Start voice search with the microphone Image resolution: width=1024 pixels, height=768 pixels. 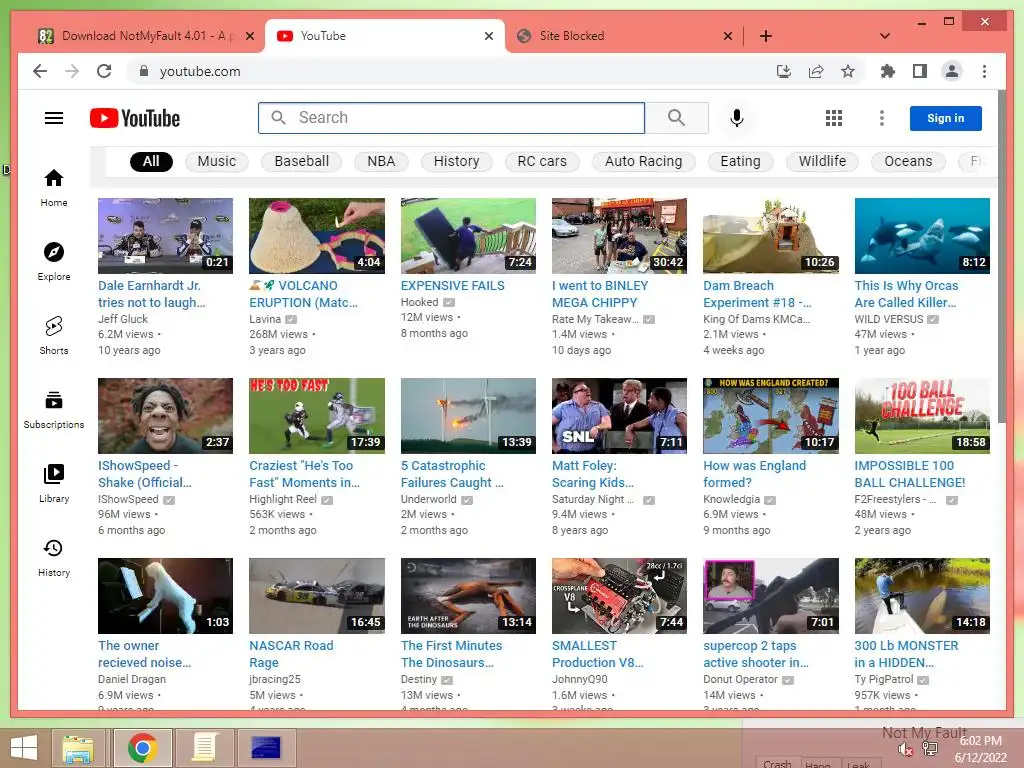click(737, 118)
